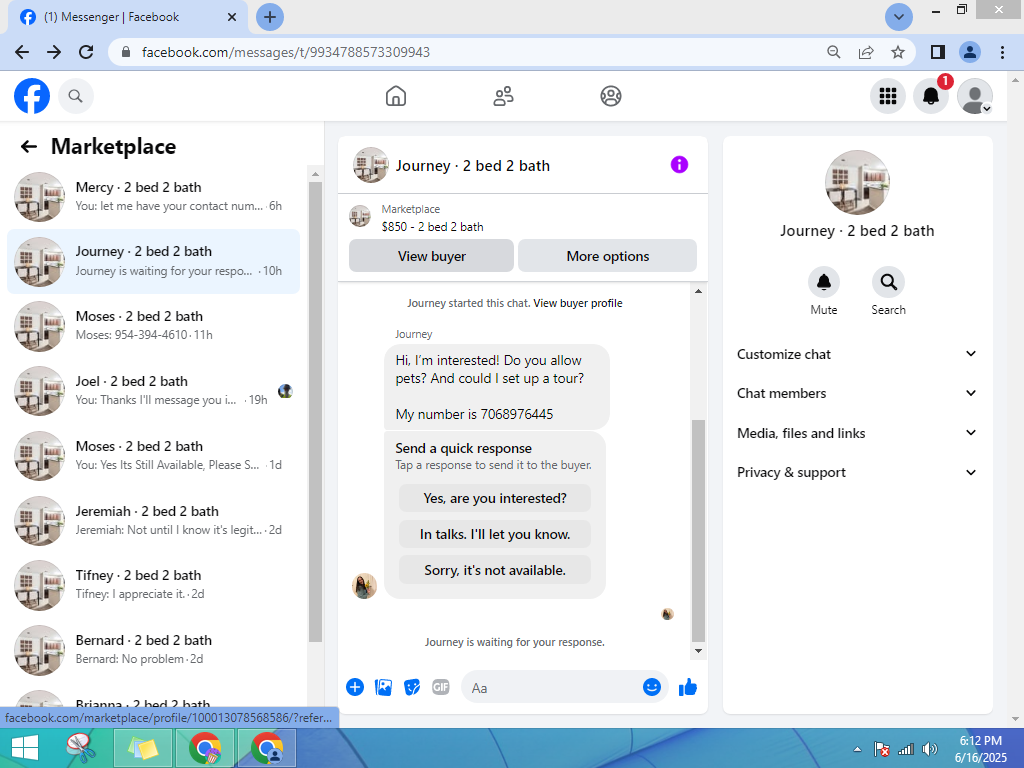
Task: Open the Facebook logo home link
Action: tap(32, 96)
